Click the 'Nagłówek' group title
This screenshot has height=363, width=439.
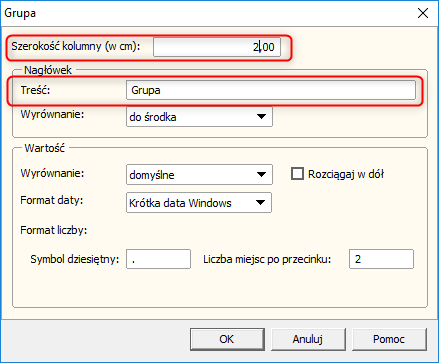48,70
